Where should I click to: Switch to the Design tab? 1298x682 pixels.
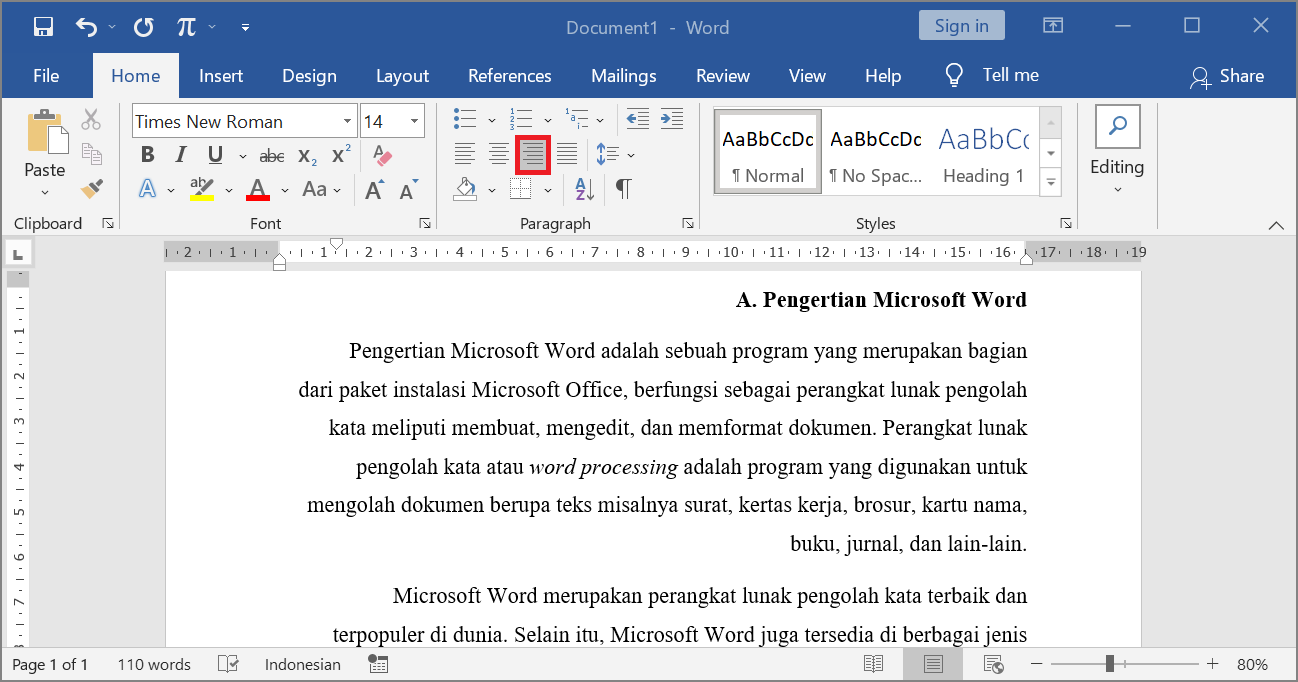point(309,76)
